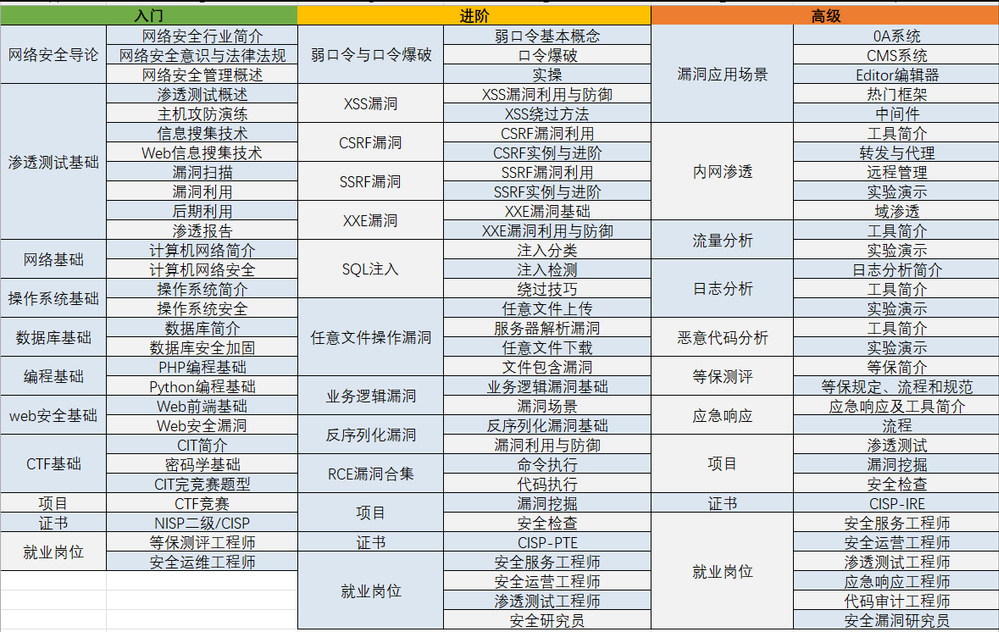This screenshot has height=632, width=999.
Task: Select the SQL注入 merged cell
Action: coord(371,269)
